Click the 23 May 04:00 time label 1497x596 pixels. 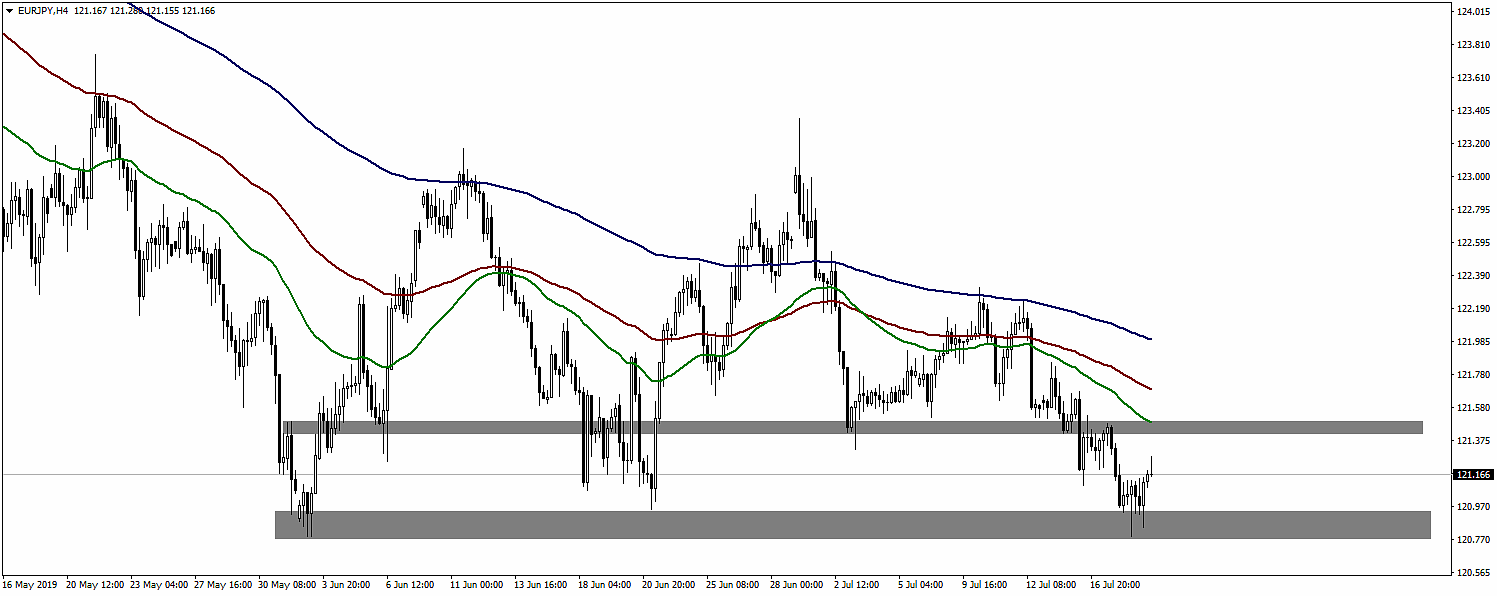click(x=157, y=583)
